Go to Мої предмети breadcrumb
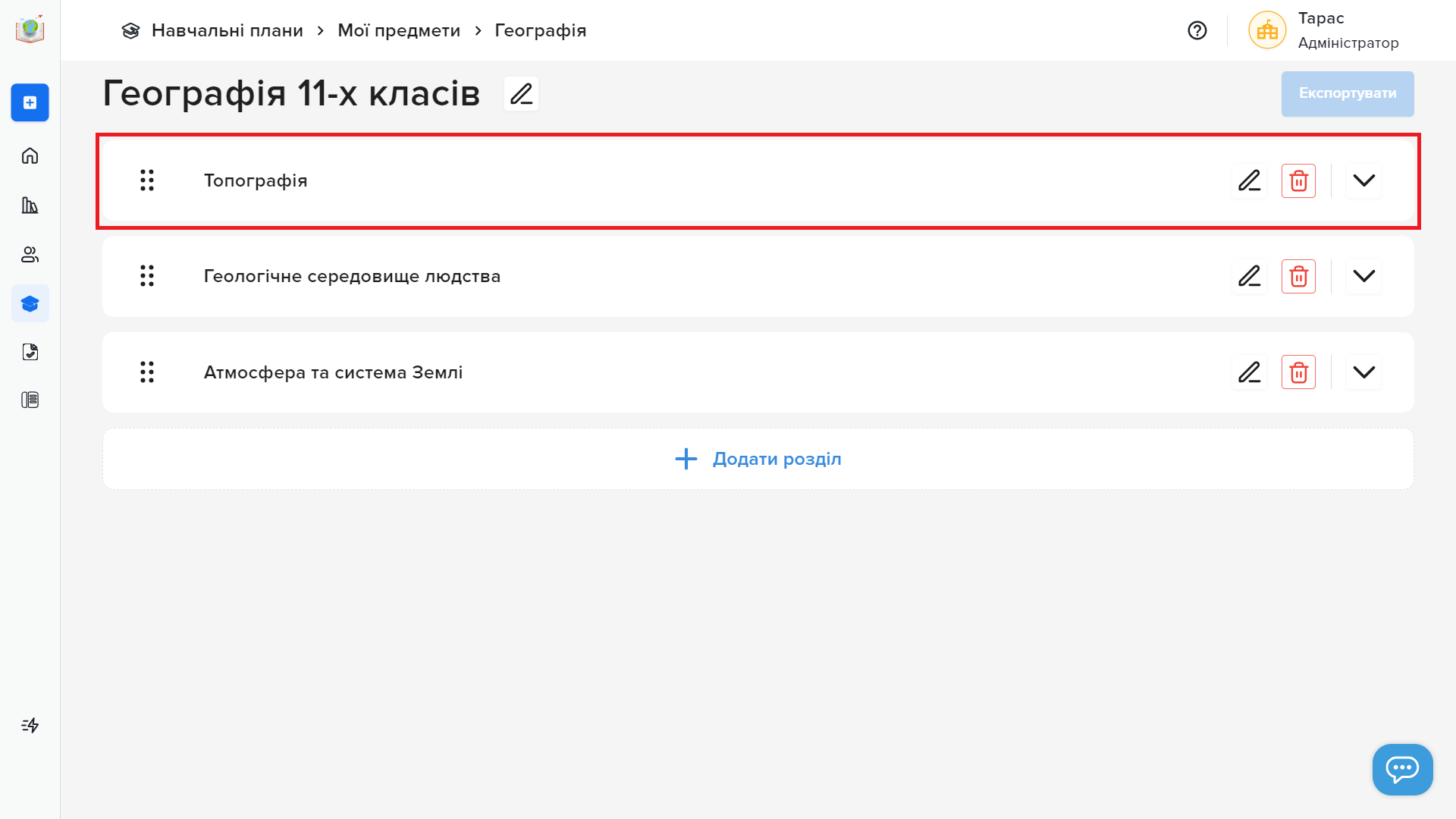The width and height of the screenshot is (1456, 819). pyautogui.click(x=399, y=30)
